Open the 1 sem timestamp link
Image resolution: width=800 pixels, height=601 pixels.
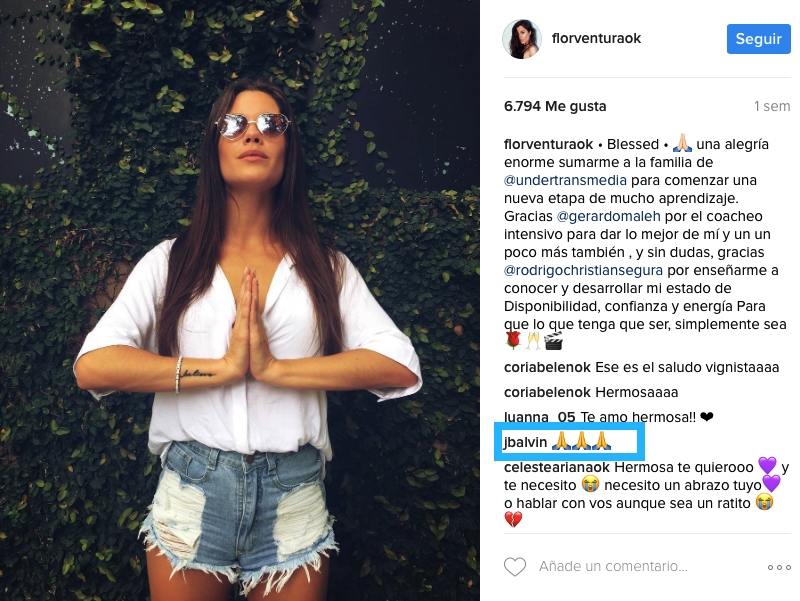pyautogui.click(x=771, y=106)
